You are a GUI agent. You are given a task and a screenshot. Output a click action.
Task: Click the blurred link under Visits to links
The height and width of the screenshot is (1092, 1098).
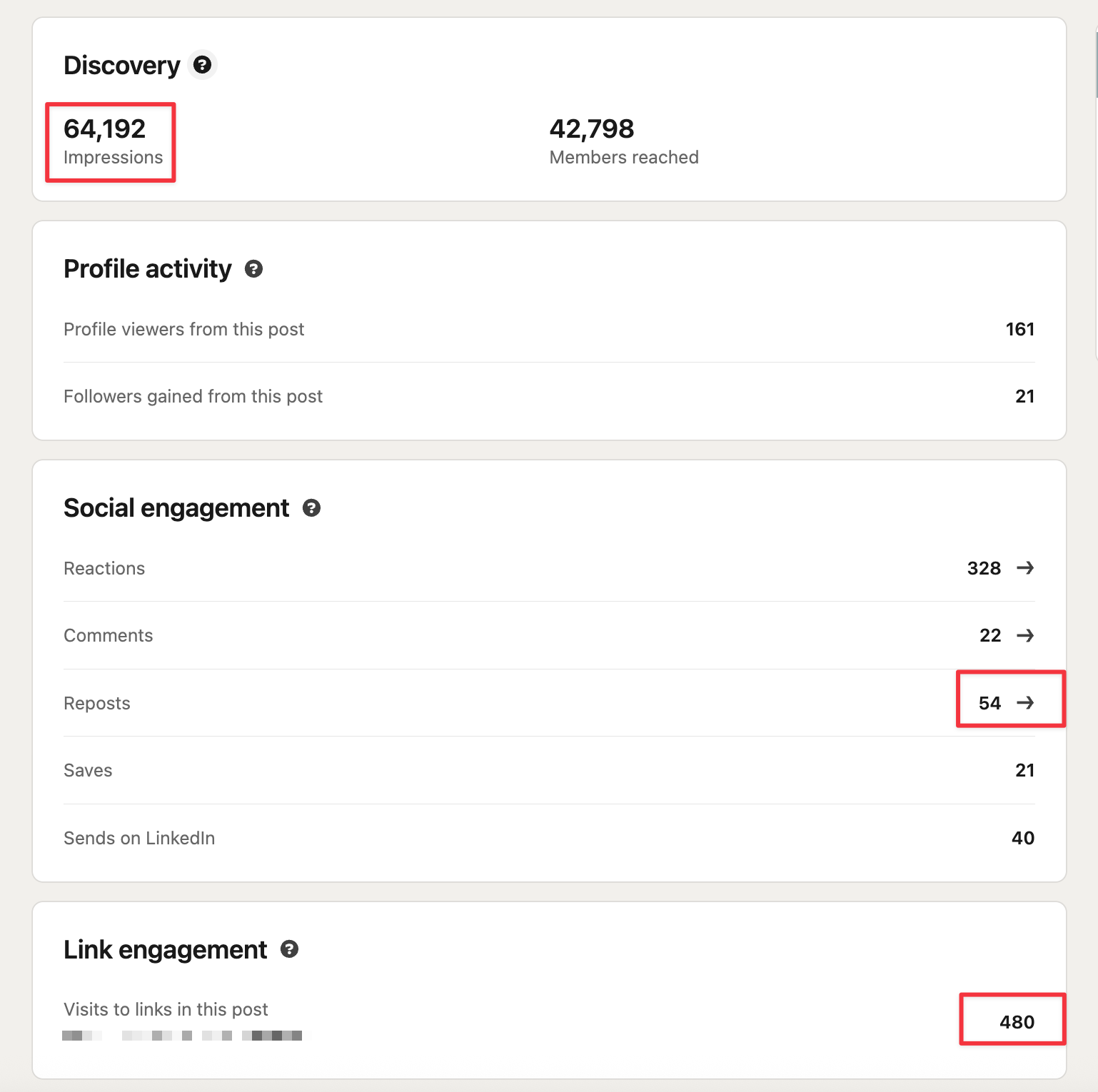182,1035
